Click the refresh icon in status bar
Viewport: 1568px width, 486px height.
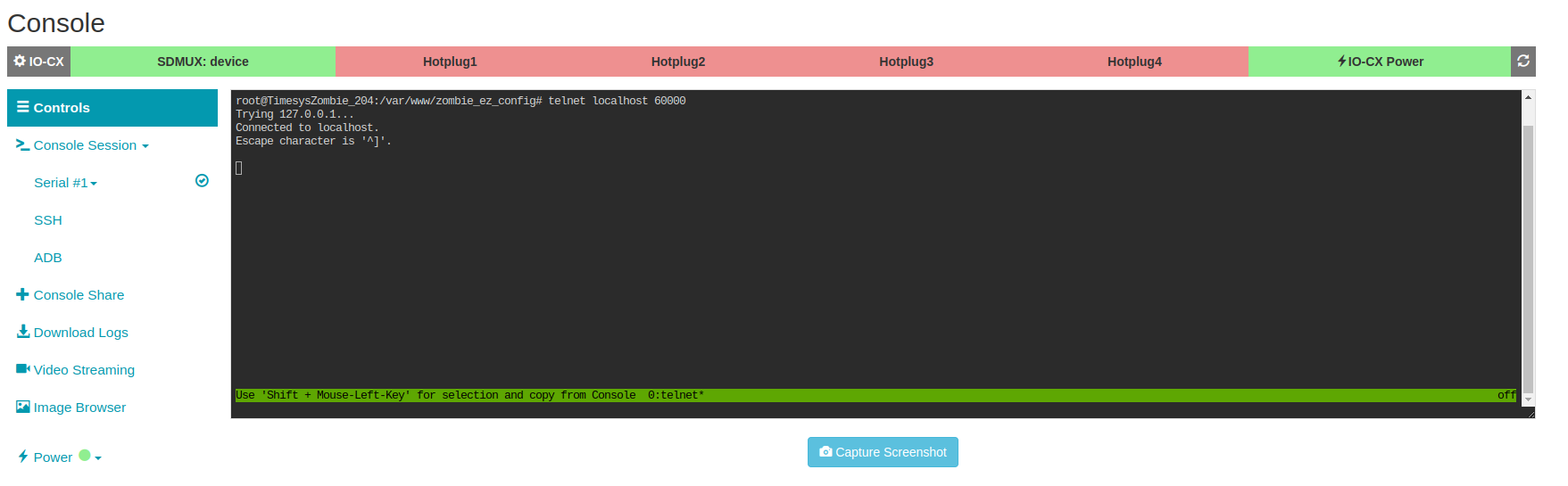tap(1523, 62)
